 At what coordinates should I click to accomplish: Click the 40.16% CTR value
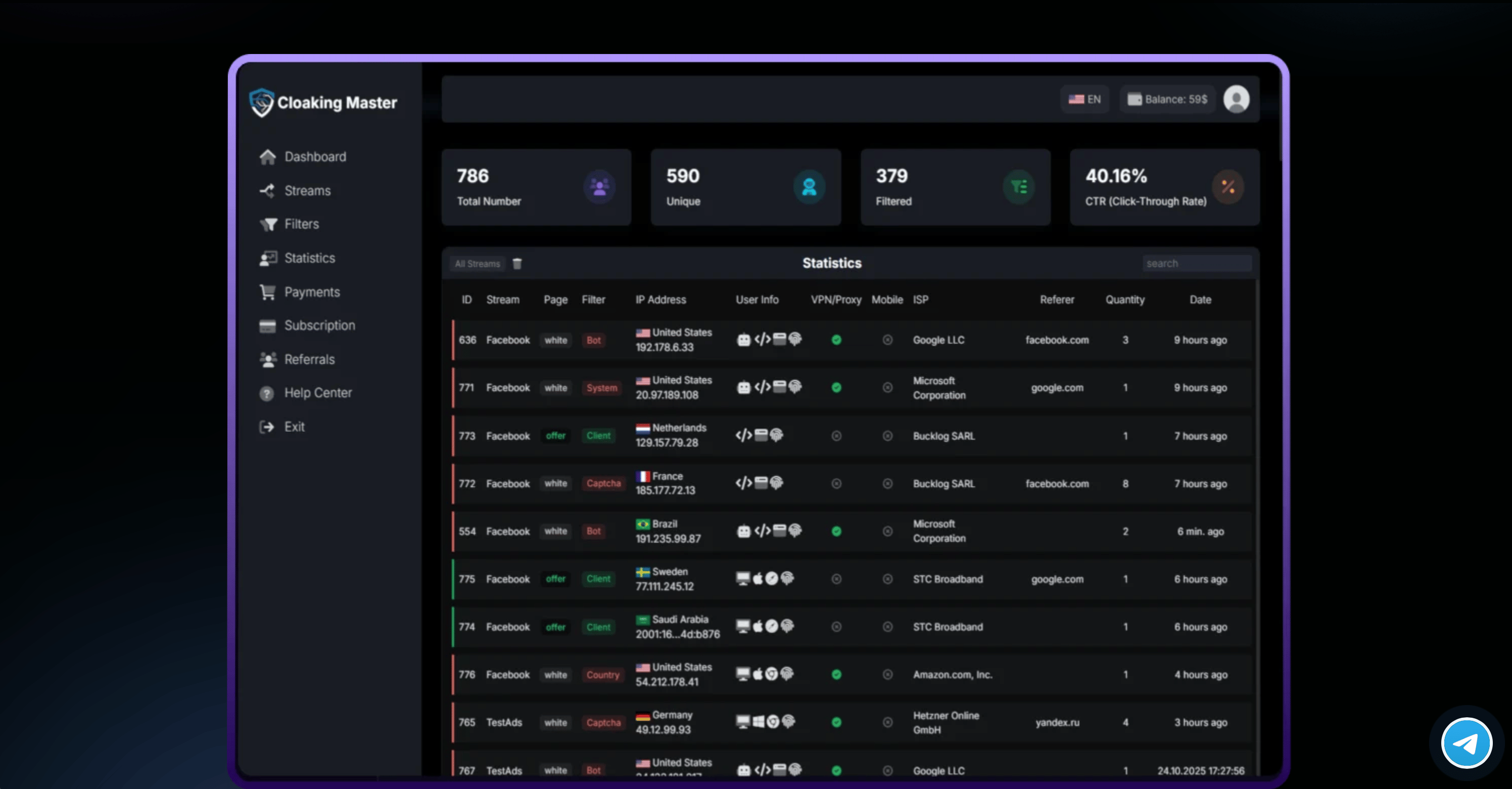1116,176
